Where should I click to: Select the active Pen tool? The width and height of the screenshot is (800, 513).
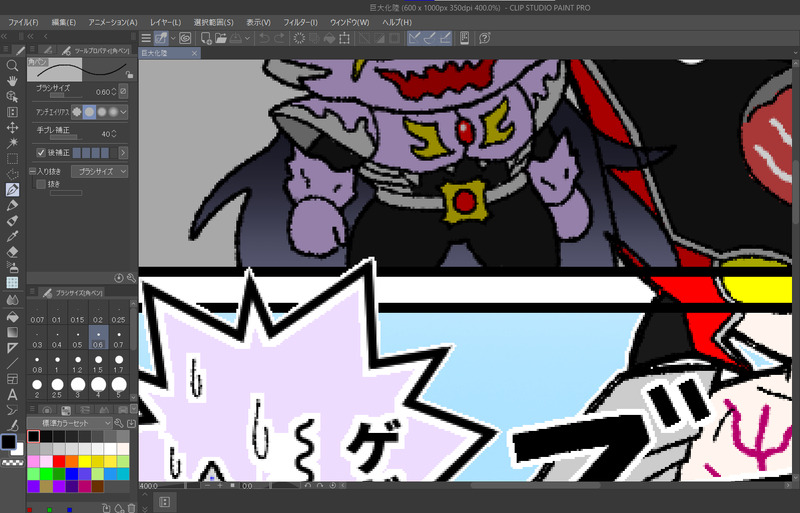[12, 189]
